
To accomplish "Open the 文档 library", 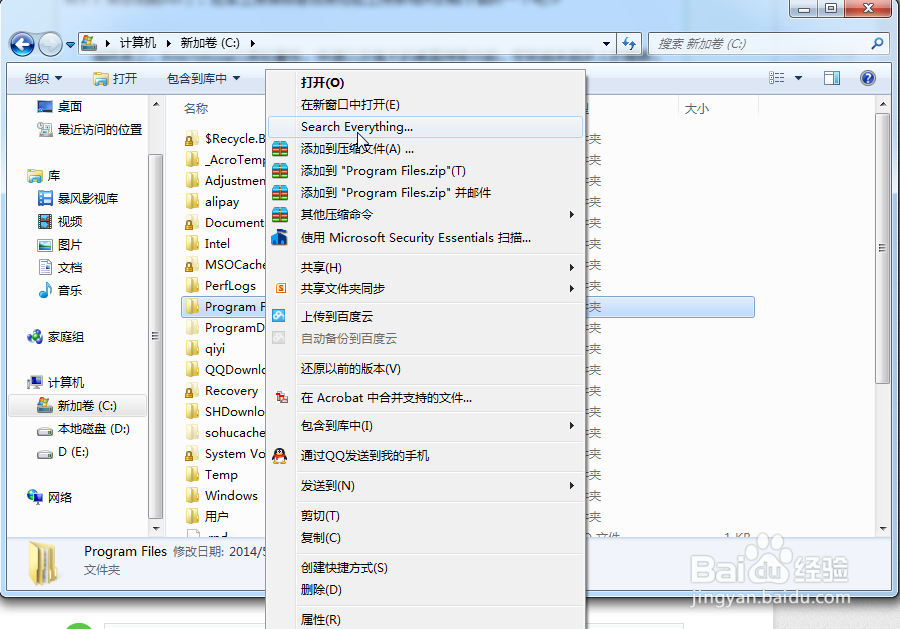I will (x=60, y=267).
